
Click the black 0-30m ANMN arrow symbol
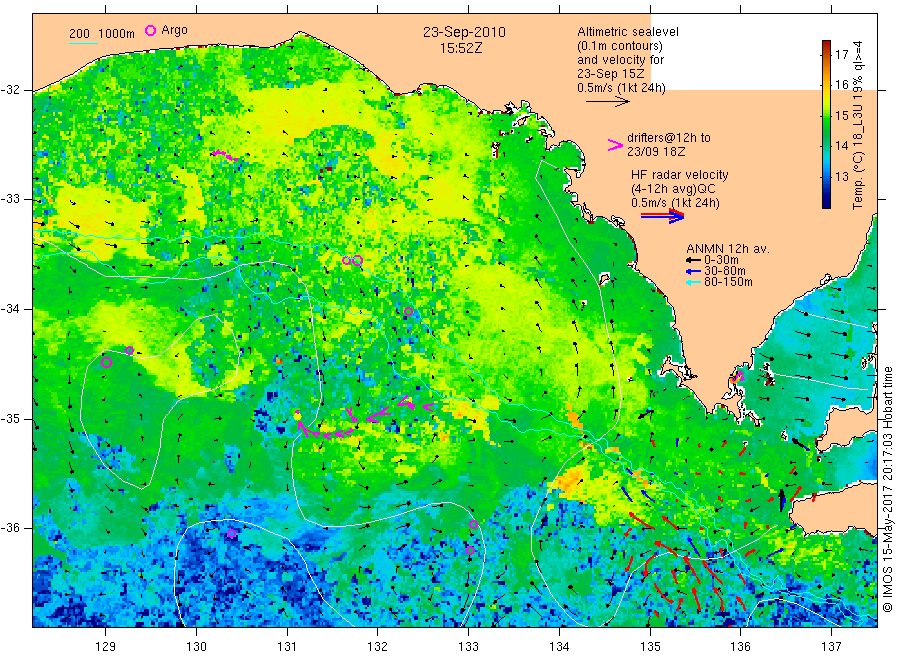693,260
